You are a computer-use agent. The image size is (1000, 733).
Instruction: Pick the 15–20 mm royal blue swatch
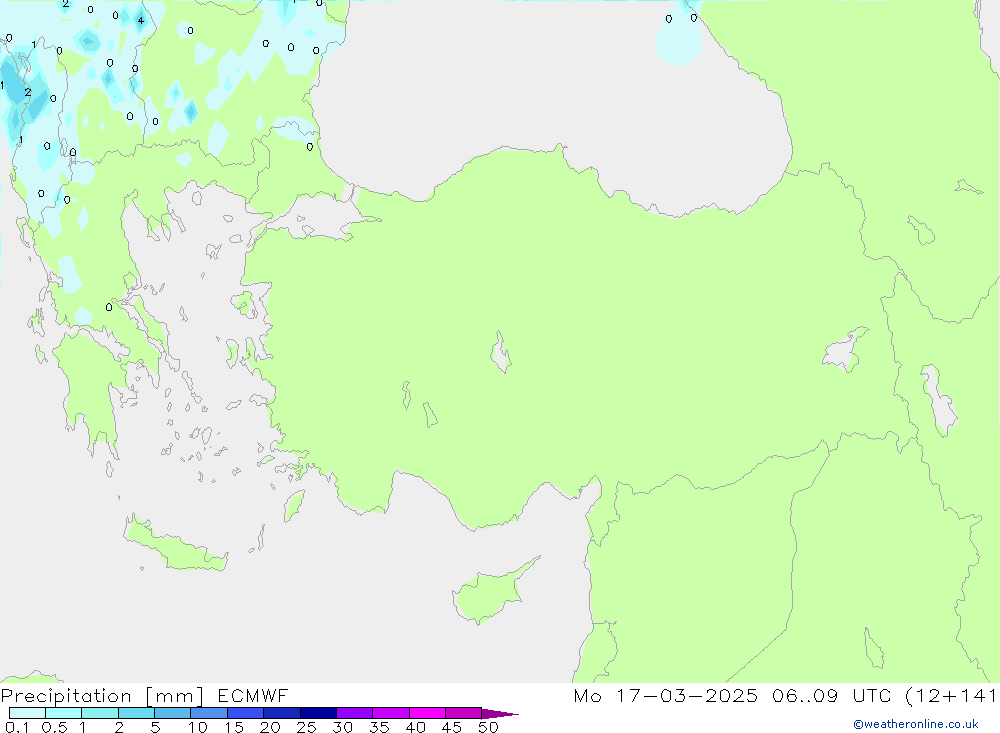245,713
